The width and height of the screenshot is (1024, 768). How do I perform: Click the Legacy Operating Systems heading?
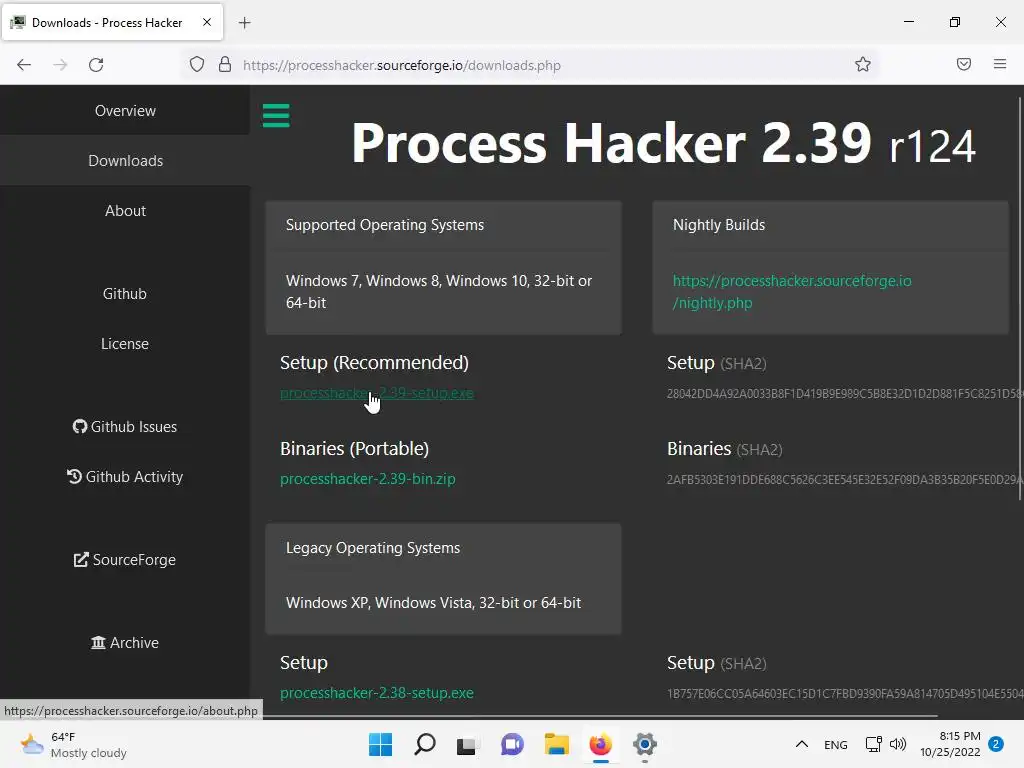[x=373, y=548]
